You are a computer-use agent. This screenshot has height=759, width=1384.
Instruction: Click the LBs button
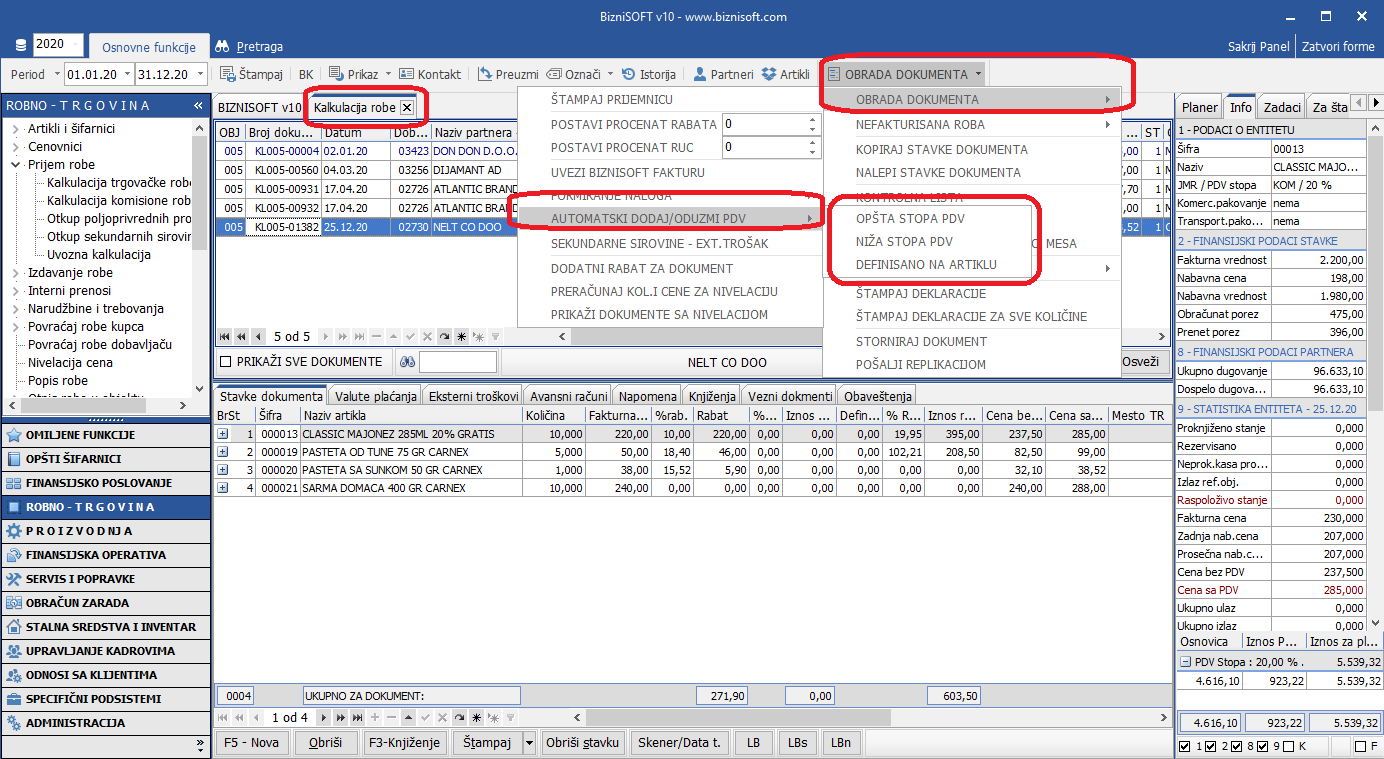click(x=797, y=743)
